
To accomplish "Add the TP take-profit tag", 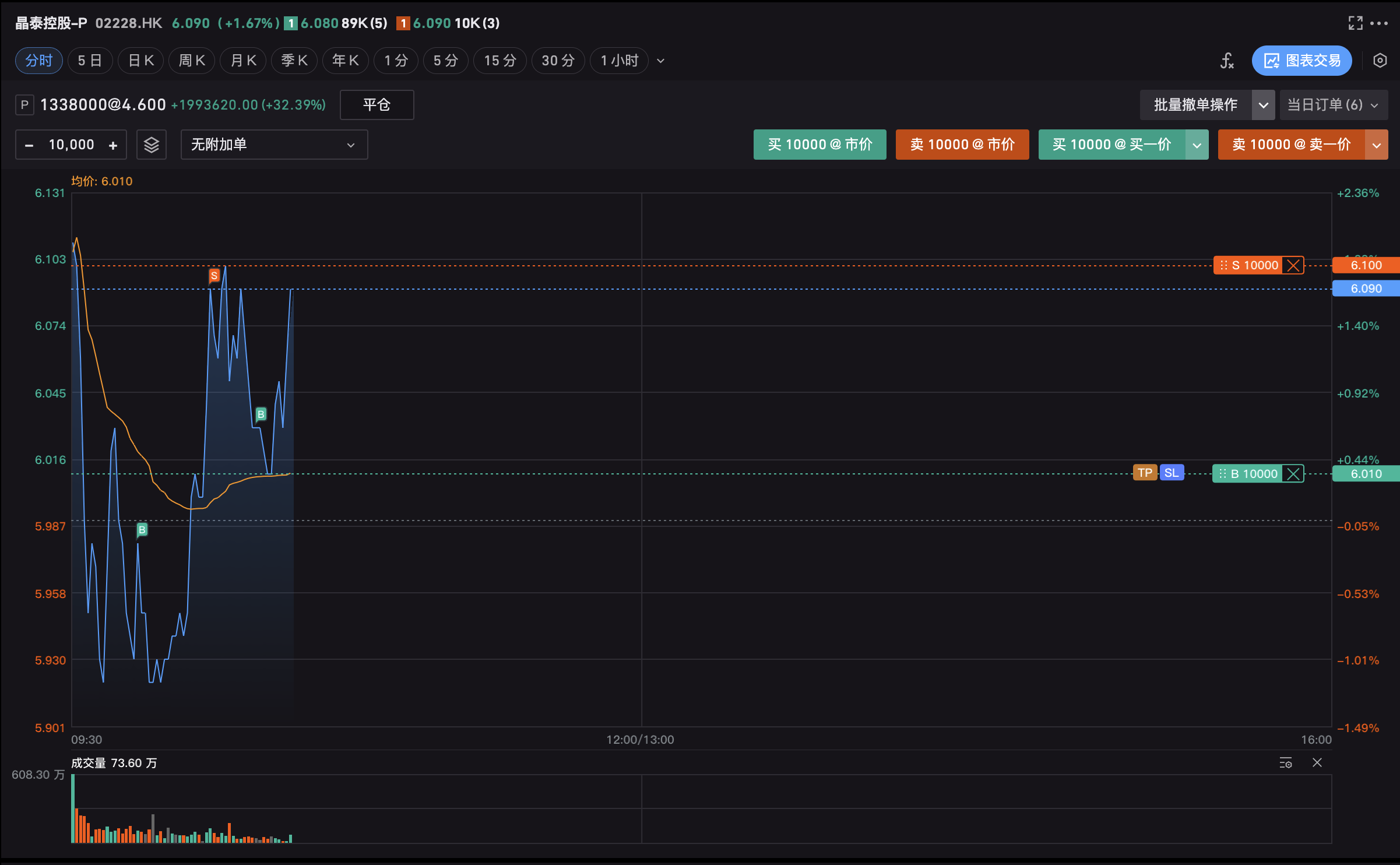I will coord(1145,473).
